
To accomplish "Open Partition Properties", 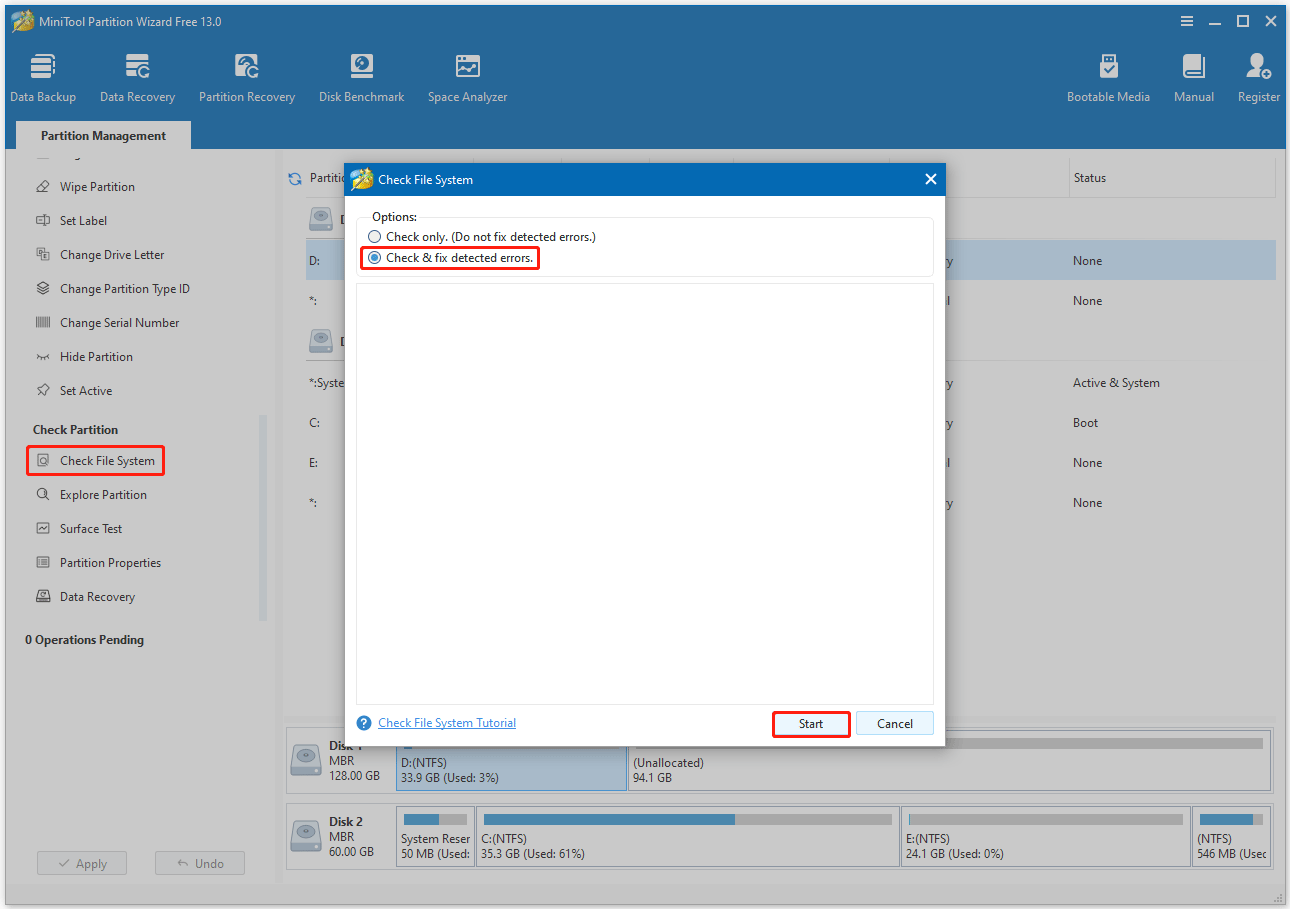I will [x=111, y=562].
